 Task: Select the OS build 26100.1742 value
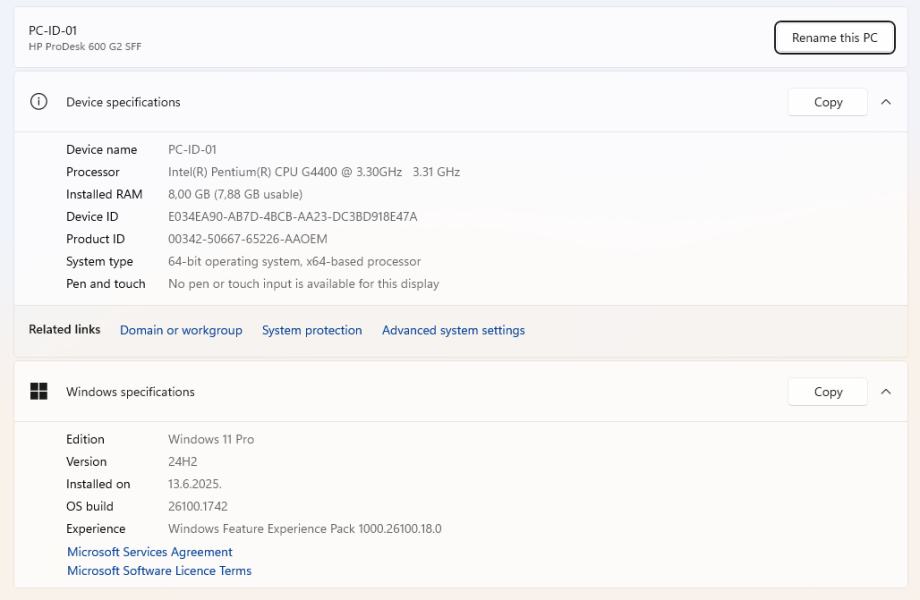tap(198, 506)
